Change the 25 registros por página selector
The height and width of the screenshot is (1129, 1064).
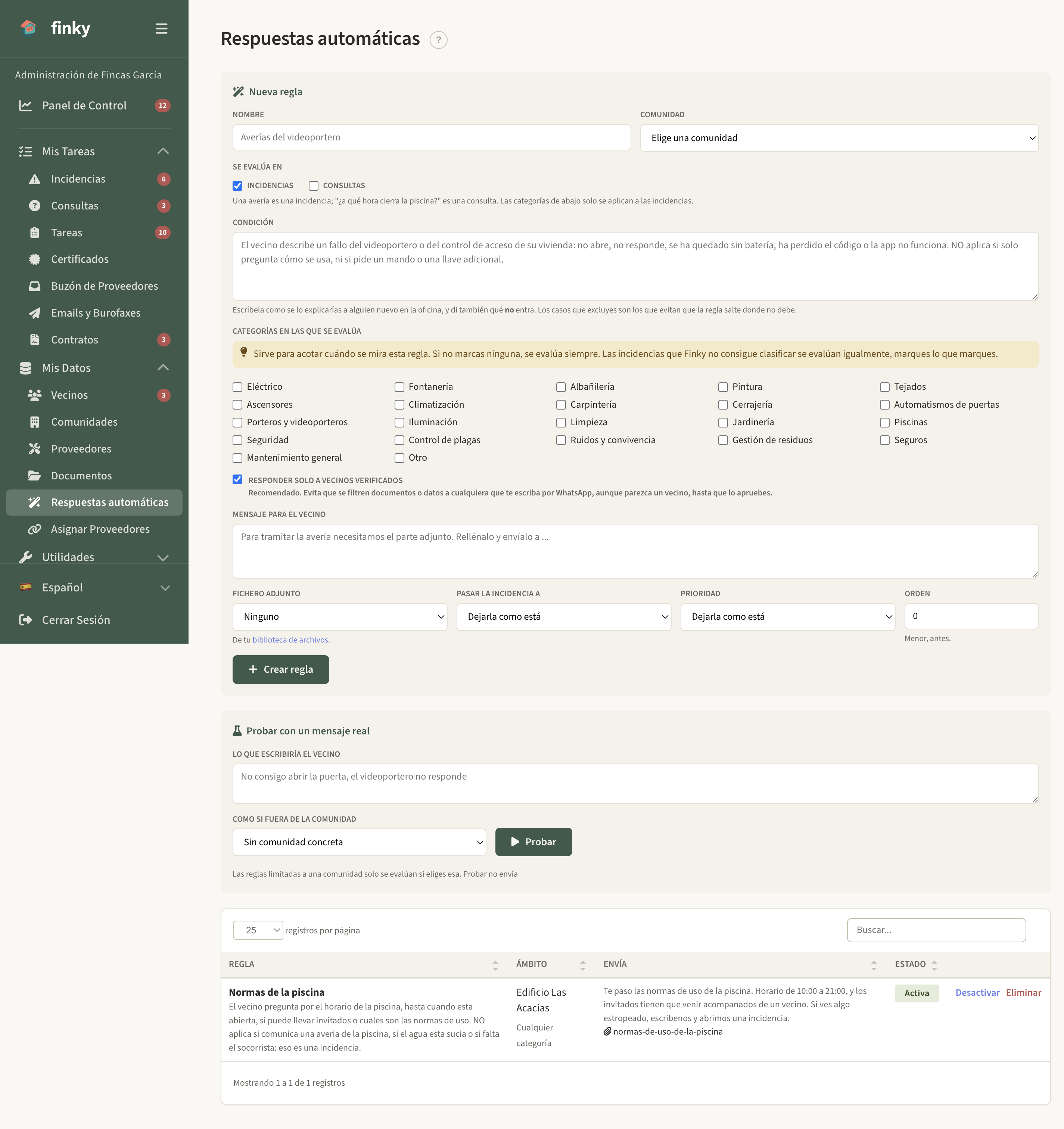[258, 930]
